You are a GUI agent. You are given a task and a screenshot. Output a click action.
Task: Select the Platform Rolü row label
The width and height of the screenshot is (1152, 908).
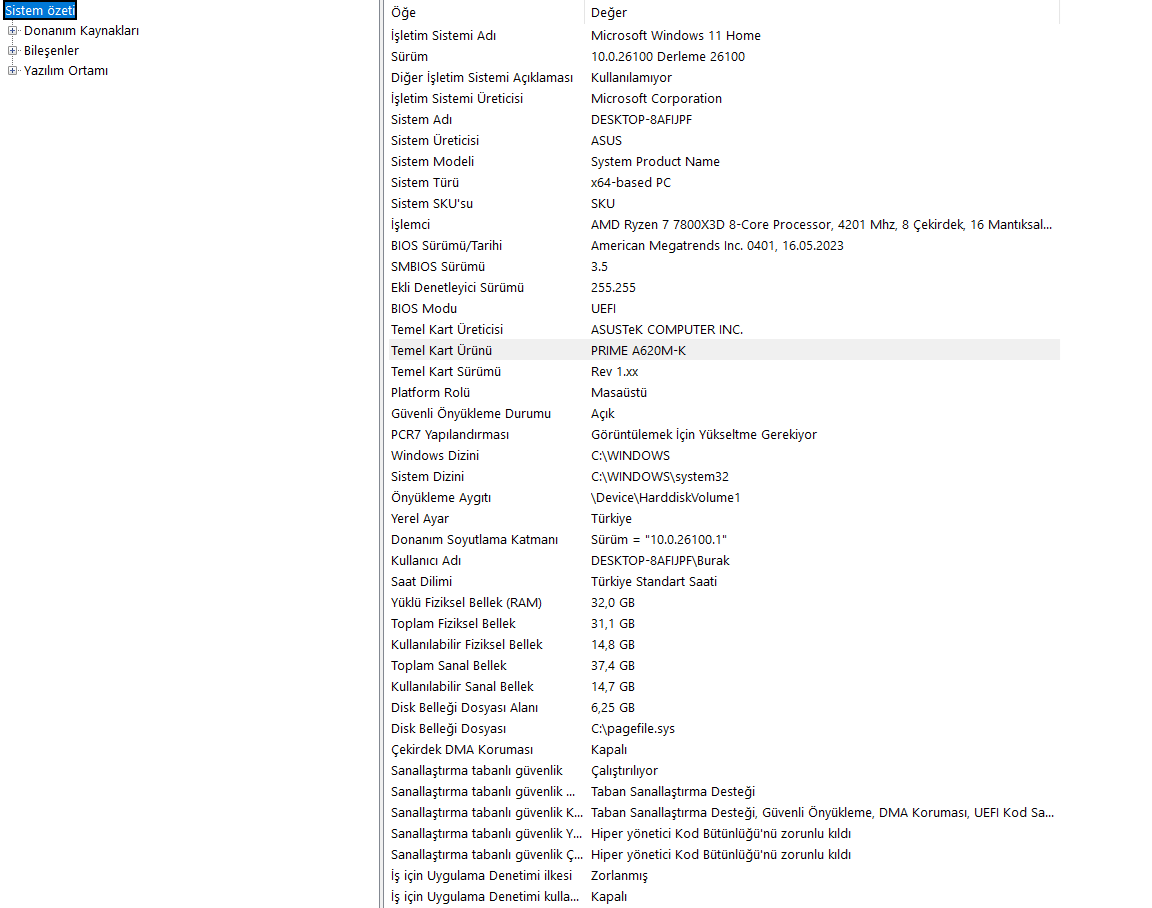[x=430, y=393]
